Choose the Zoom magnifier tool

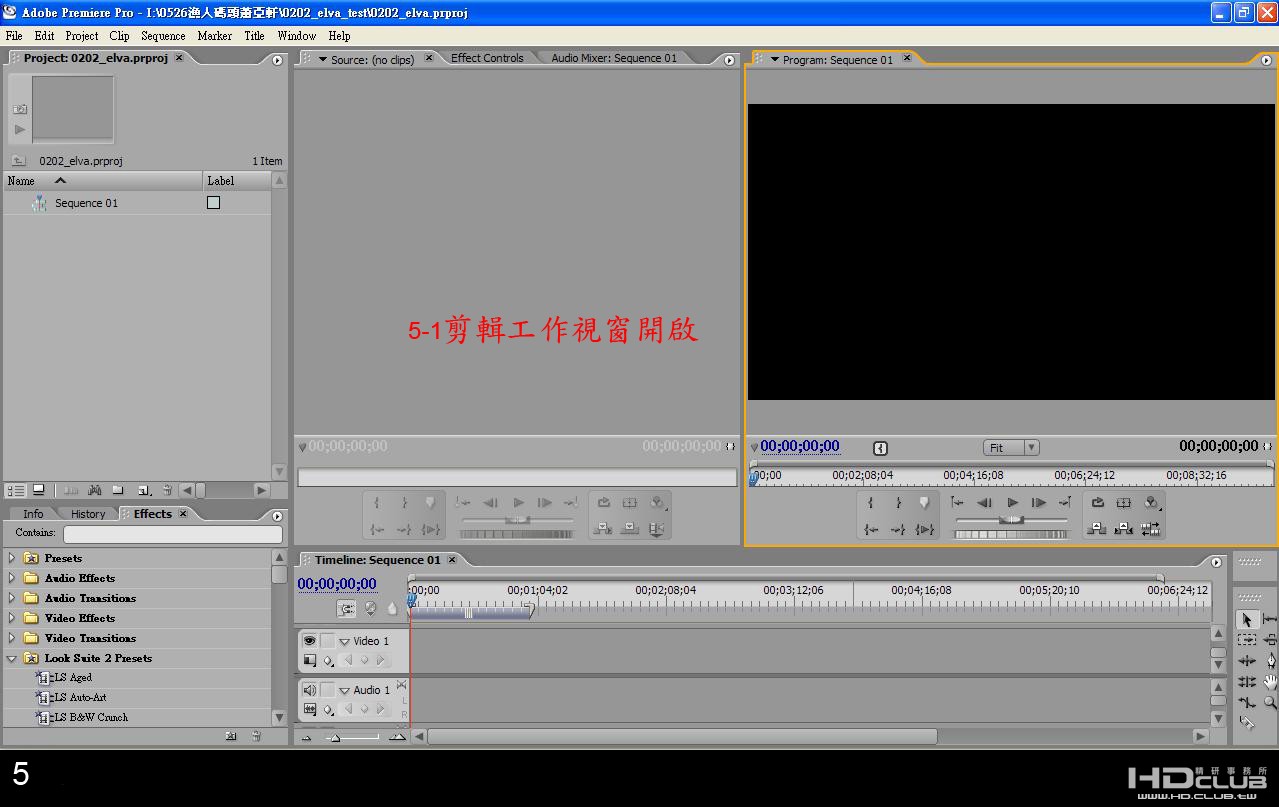1270,703
